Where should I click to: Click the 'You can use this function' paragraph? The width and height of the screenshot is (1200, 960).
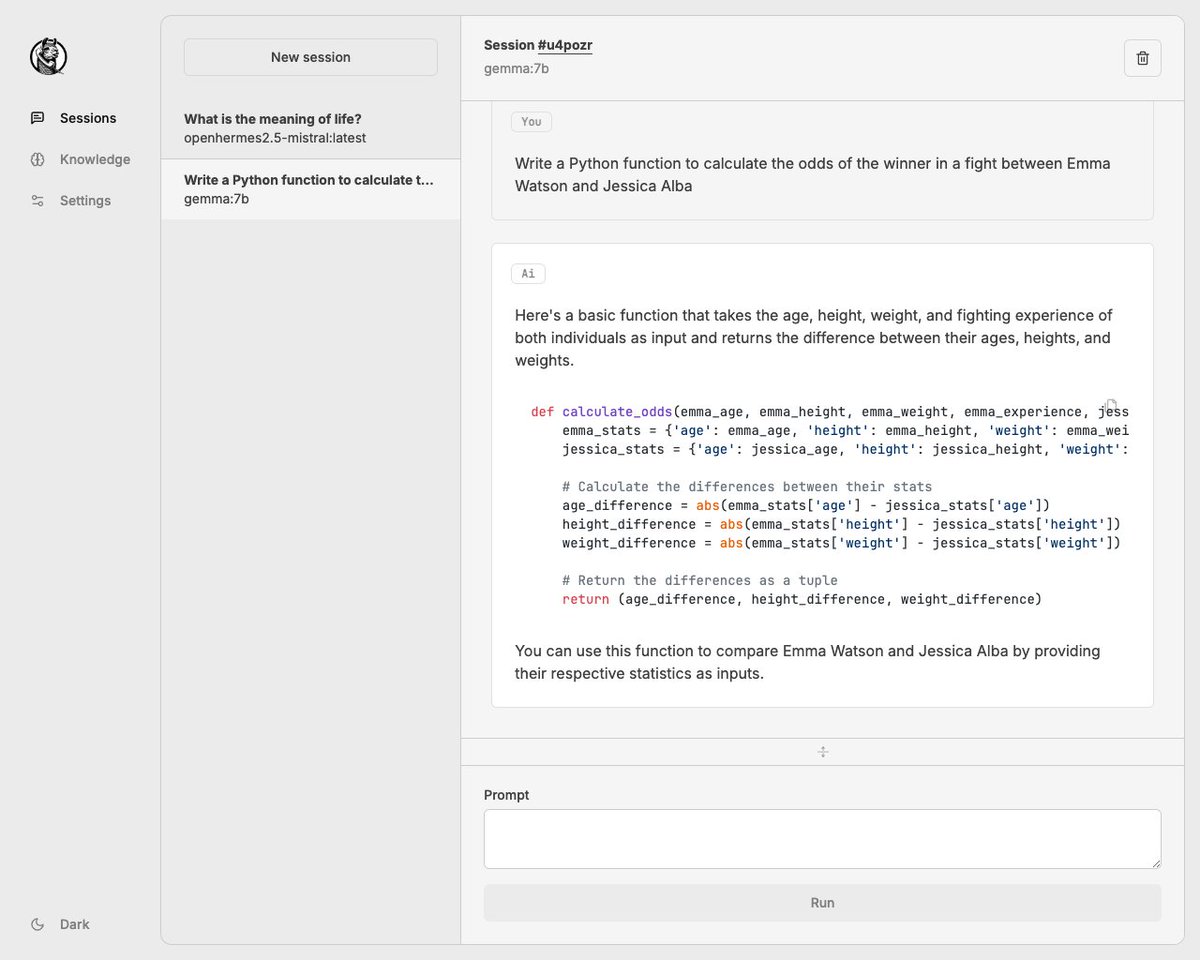[808, 662]
